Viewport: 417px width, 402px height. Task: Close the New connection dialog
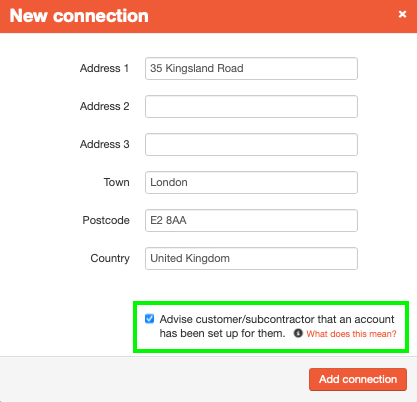402,14
